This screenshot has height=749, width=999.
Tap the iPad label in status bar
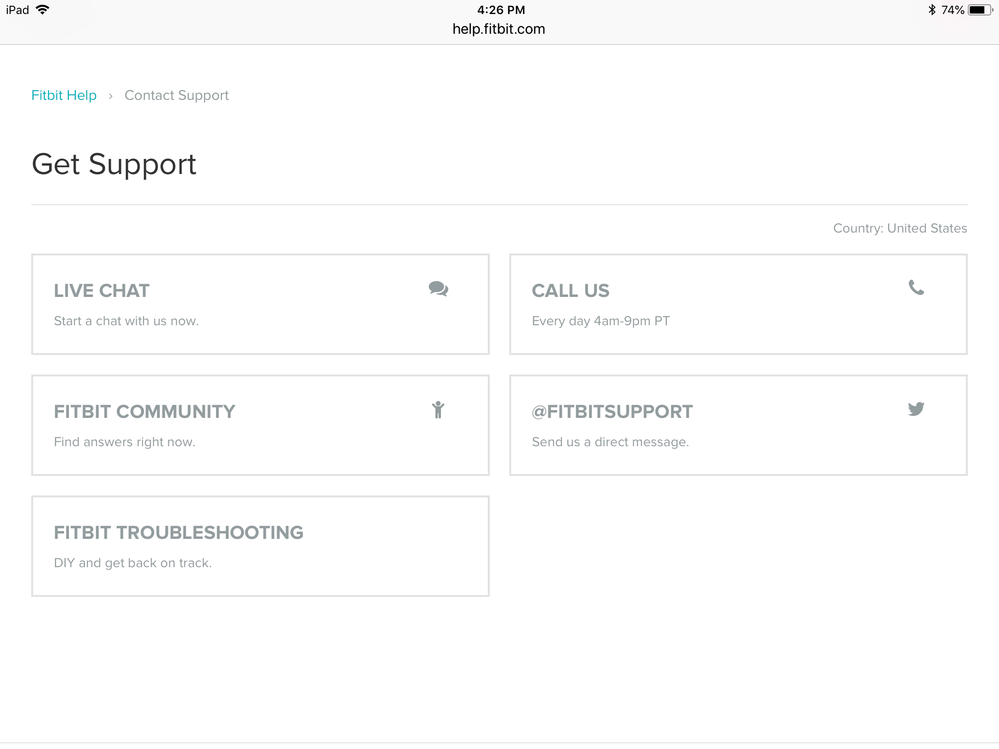17,10
